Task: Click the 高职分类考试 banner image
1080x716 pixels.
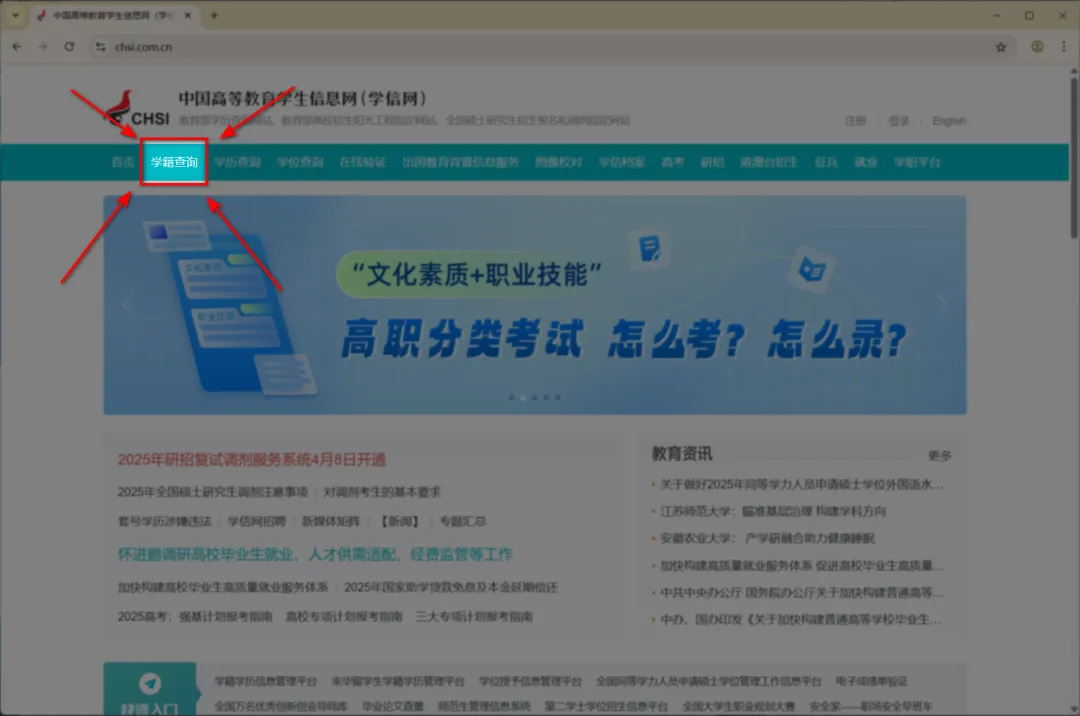Action: tap(535, 305)
